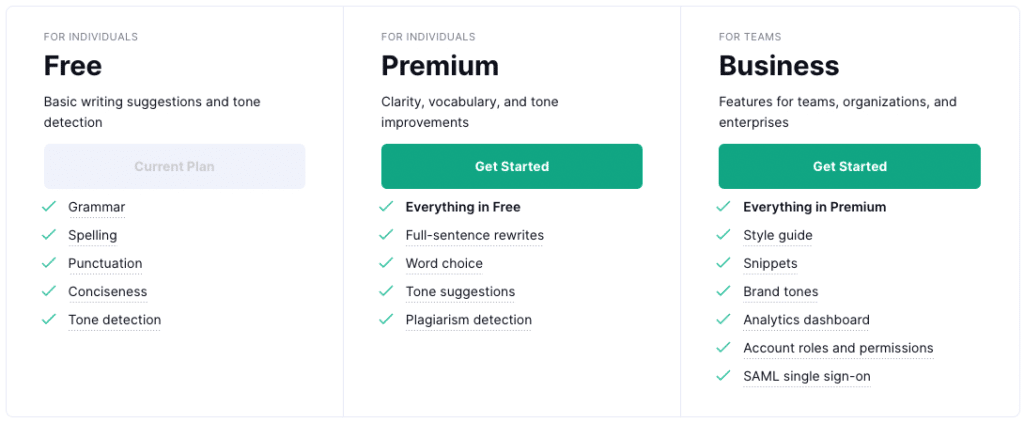Click the checkmark beside Style guide

tap(723, 234)
